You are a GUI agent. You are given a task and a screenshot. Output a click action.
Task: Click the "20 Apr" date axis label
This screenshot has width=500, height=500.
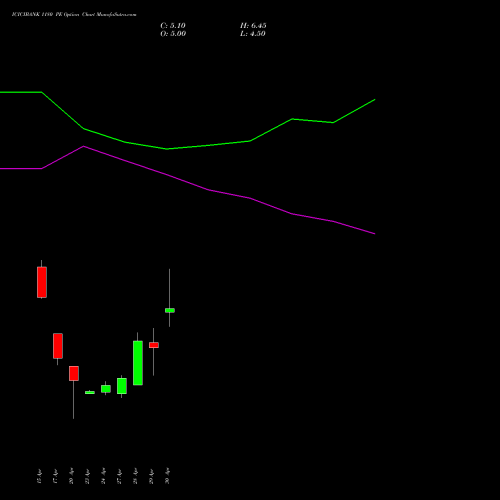71,476
